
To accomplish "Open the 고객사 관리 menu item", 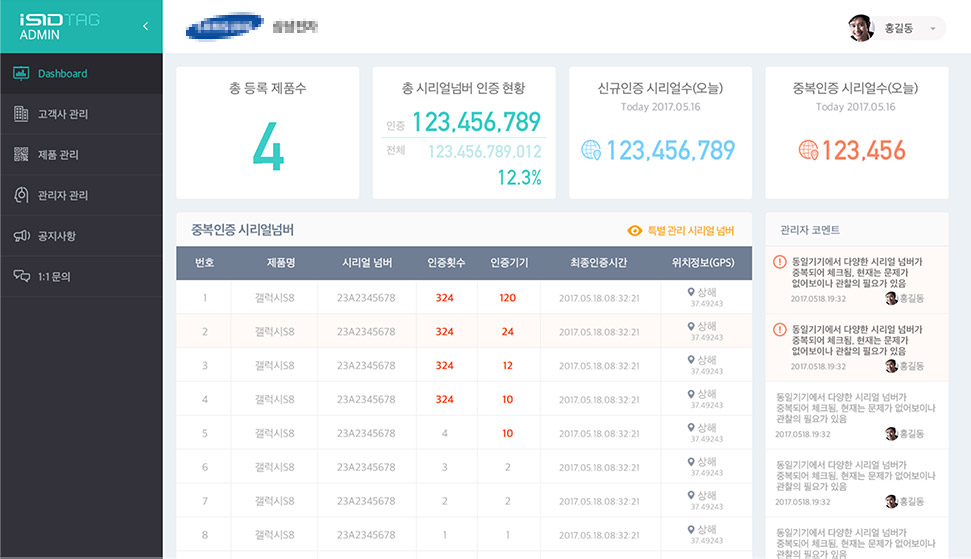I will click(x=63, y=114).
